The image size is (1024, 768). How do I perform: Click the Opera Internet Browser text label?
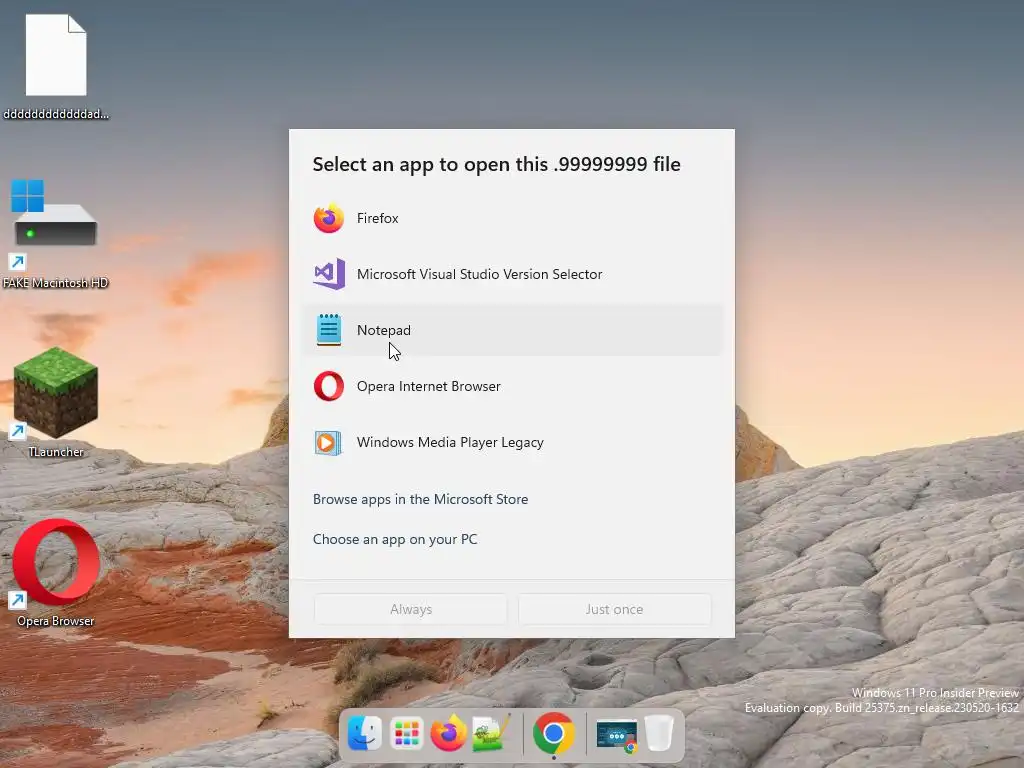pos(428,386)
